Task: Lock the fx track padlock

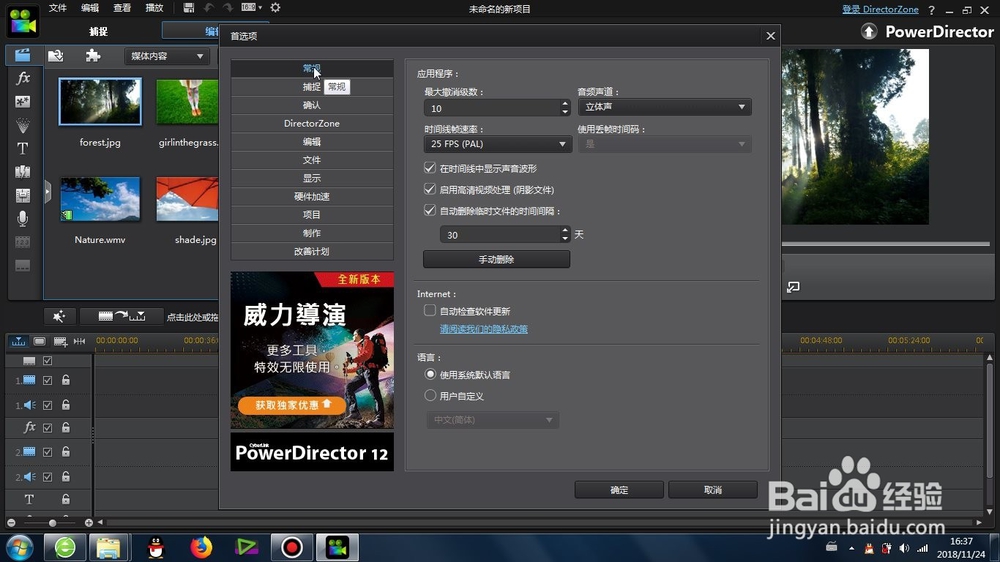Action: click(x=66, y=428)
